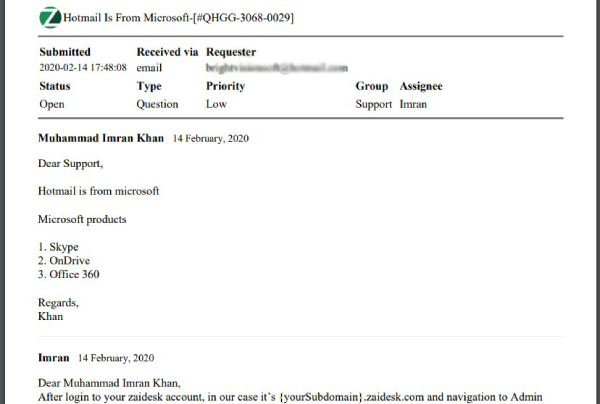The height and width of the screenshot is (404, 600).
Task: Click list item '2. OnDrive'
Action: click(x=64, y=261)
